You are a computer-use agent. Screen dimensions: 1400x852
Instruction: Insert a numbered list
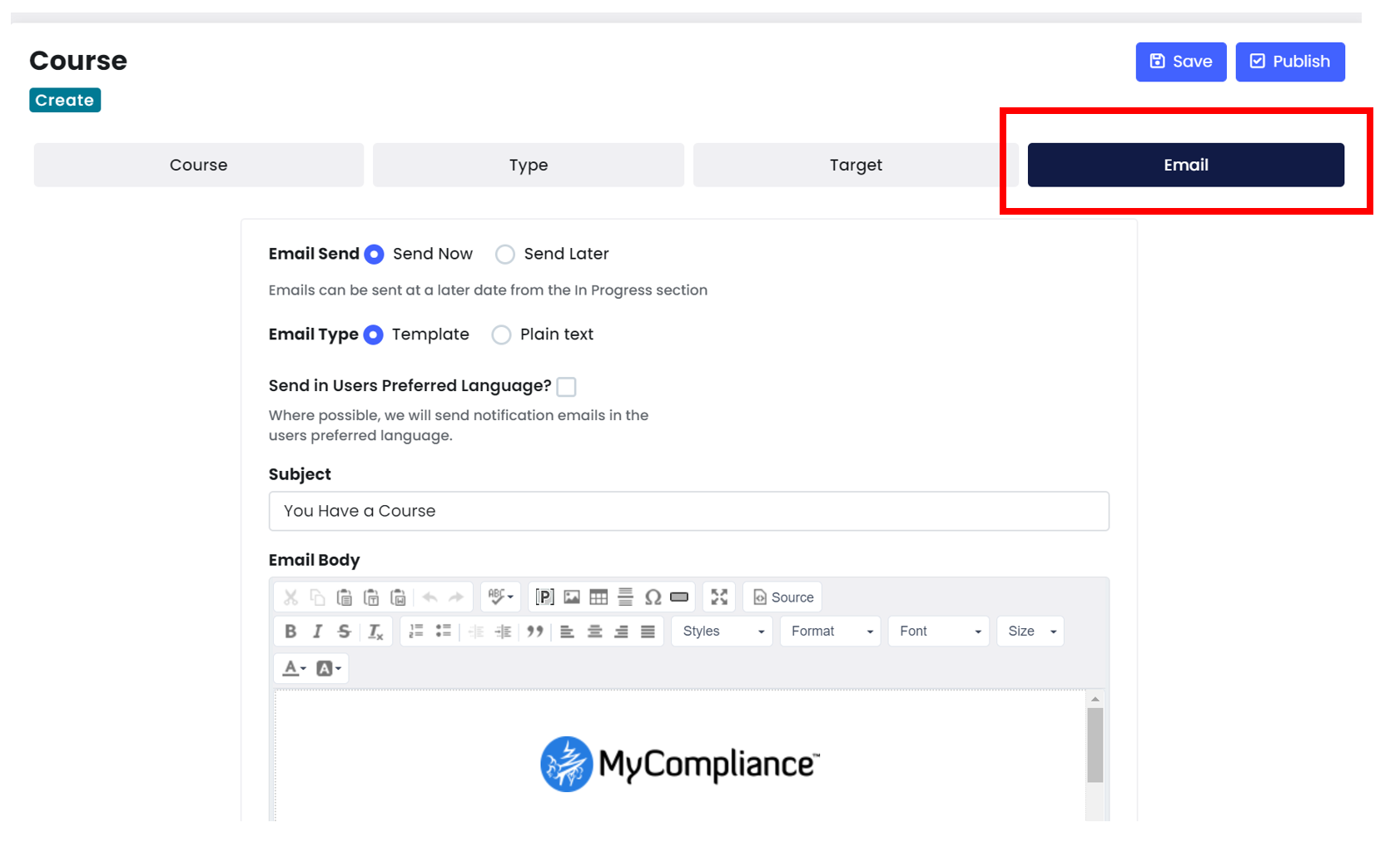pyautogui.click(x=416, y=632)
